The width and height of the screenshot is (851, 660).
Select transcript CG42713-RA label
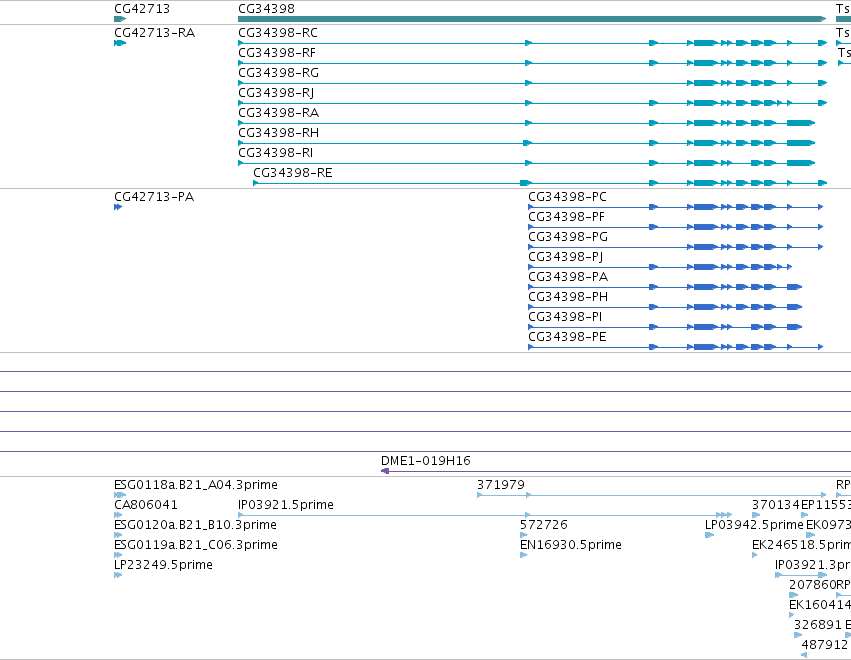pos(155,33)
